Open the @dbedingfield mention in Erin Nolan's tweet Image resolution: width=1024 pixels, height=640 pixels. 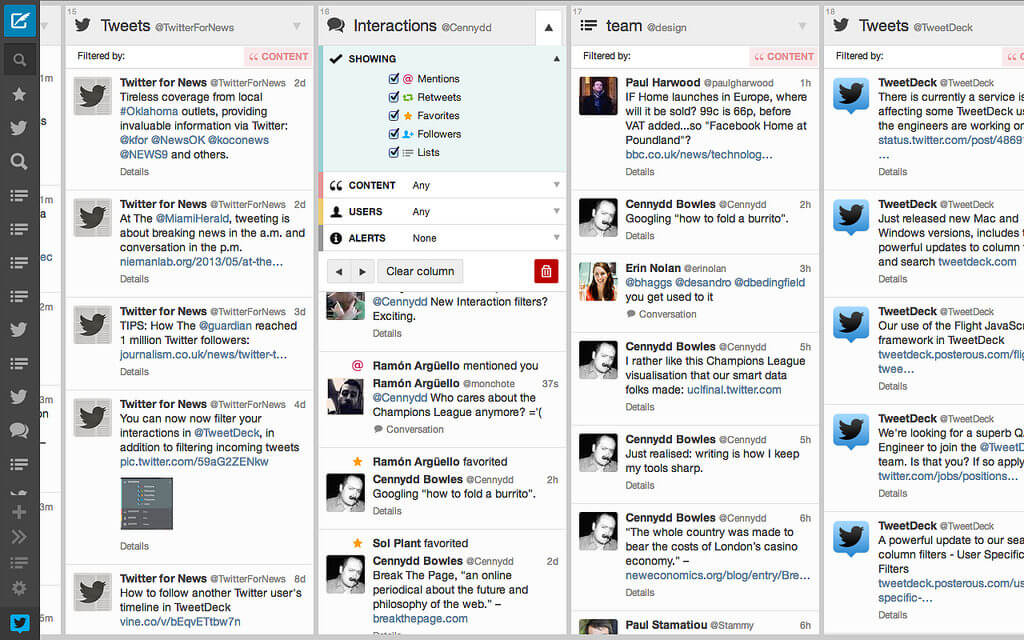pos(769,283)
